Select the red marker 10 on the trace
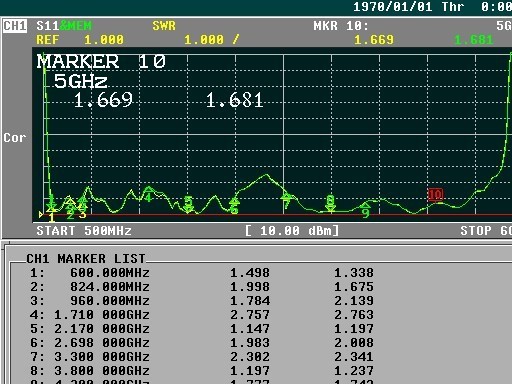Screen dimensions: 512x384 pyautogui.click(x=435, y=195)
